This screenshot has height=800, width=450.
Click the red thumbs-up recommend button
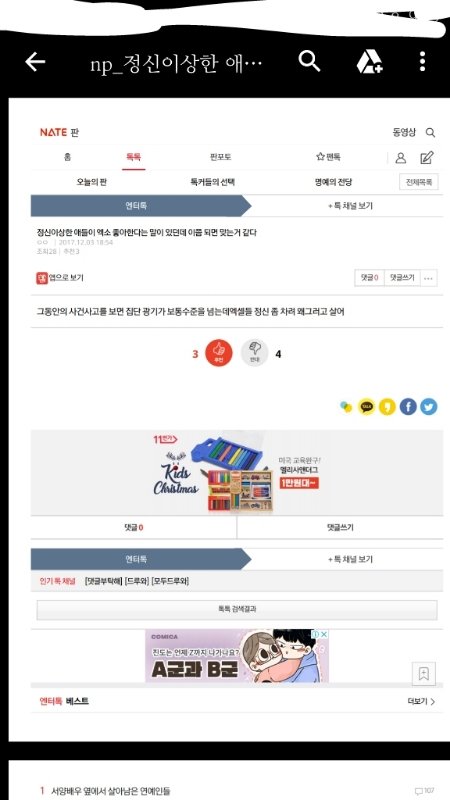click(x=218, y=353)
